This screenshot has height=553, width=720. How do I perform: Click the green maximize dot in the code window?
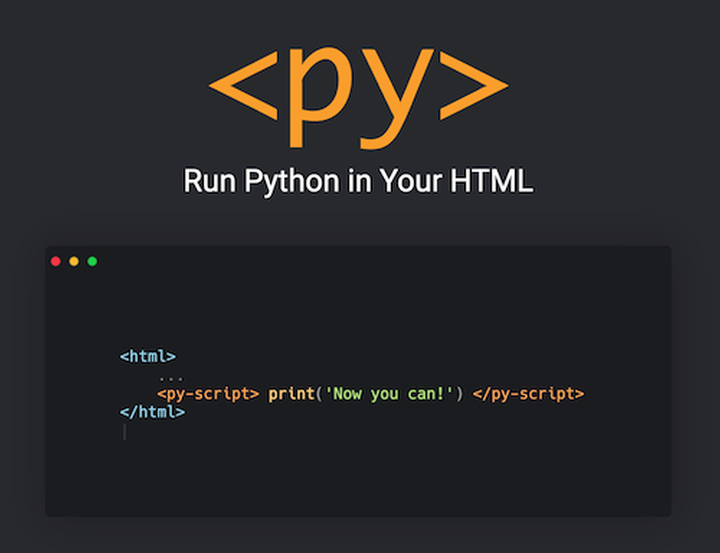pyautogui.click(x=92, y=261)
